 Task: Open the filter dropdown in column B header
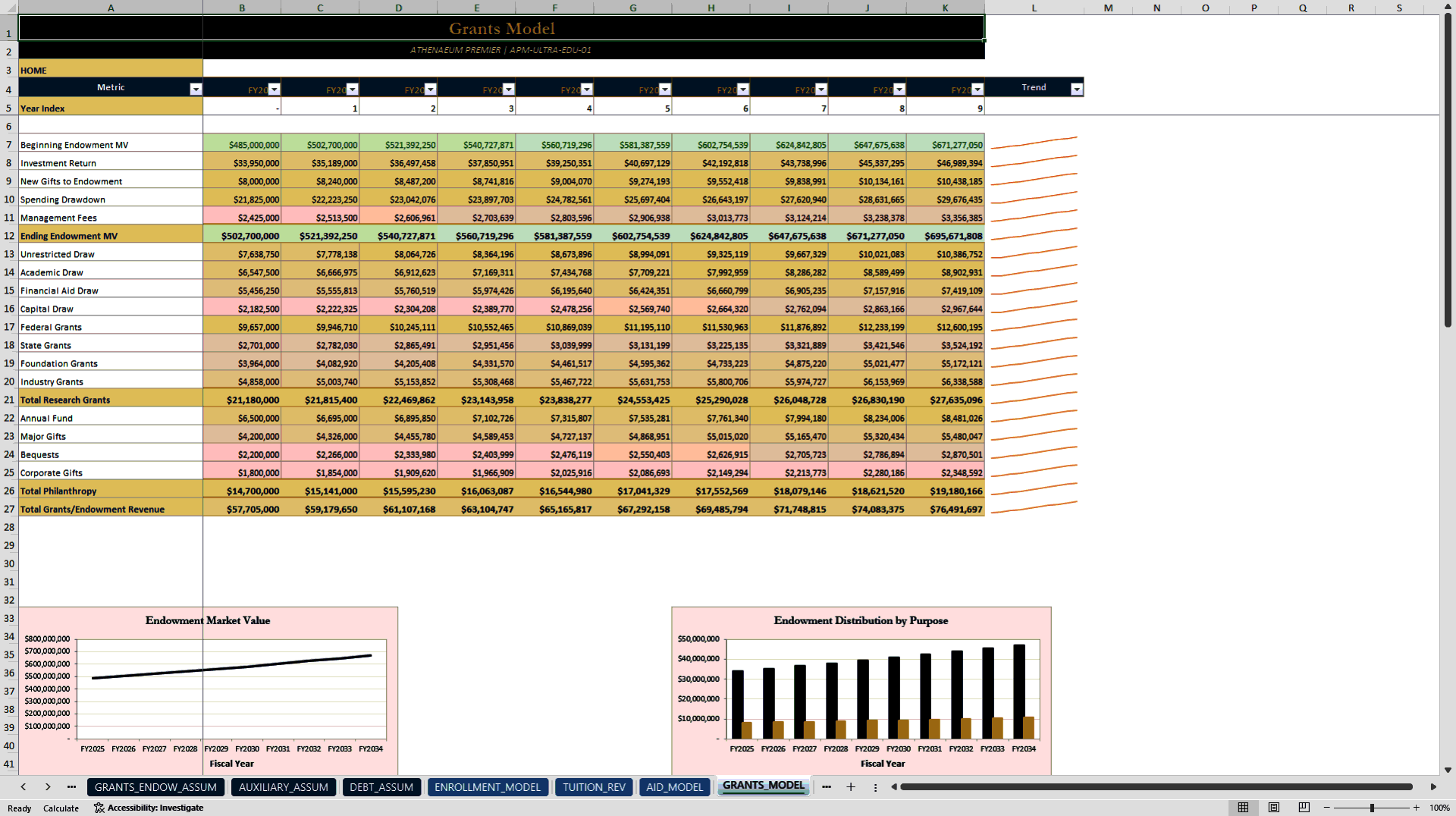[275, 89]
